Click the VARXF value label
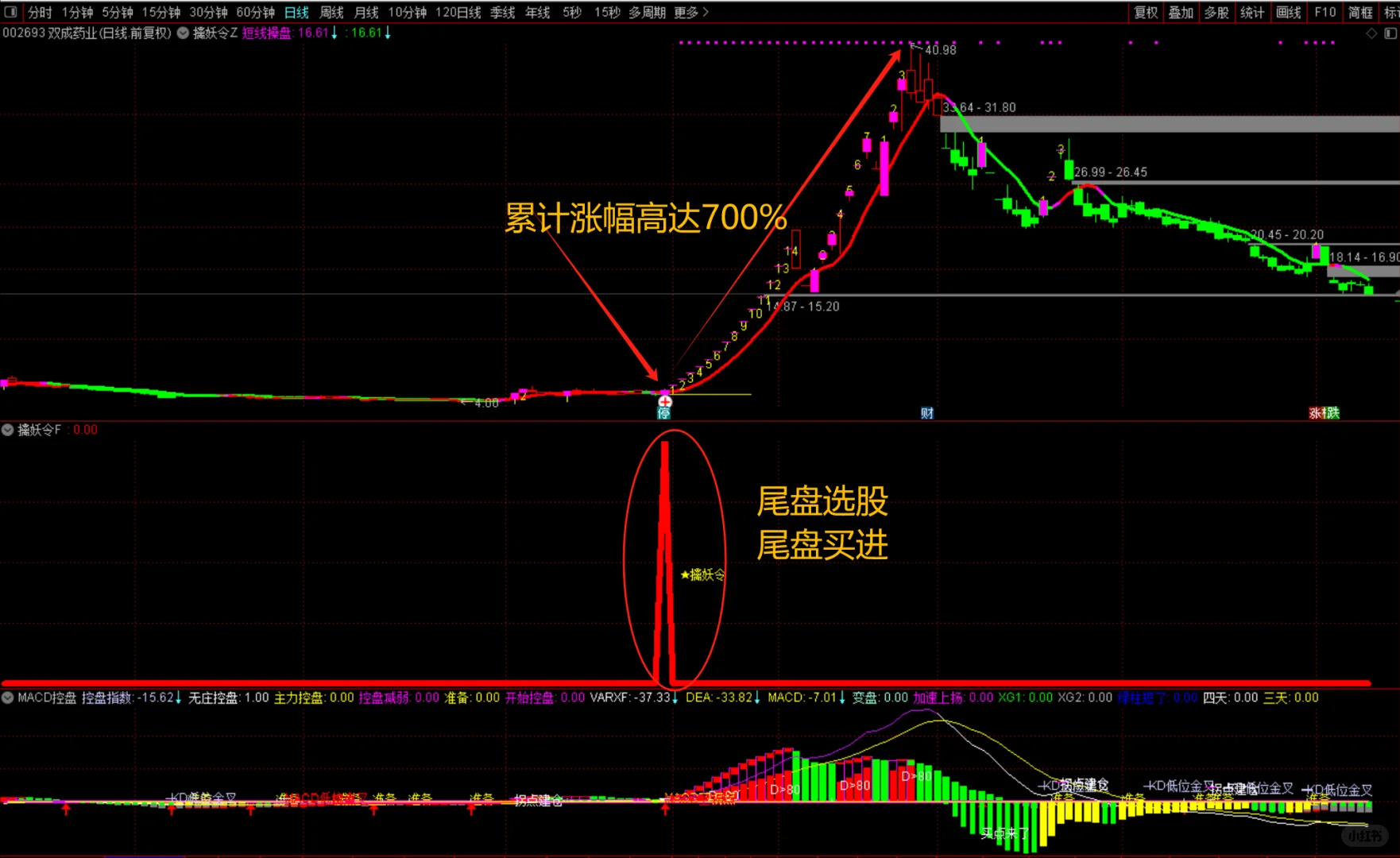Screen dimensions: 1400x858 tap(634, 698)
